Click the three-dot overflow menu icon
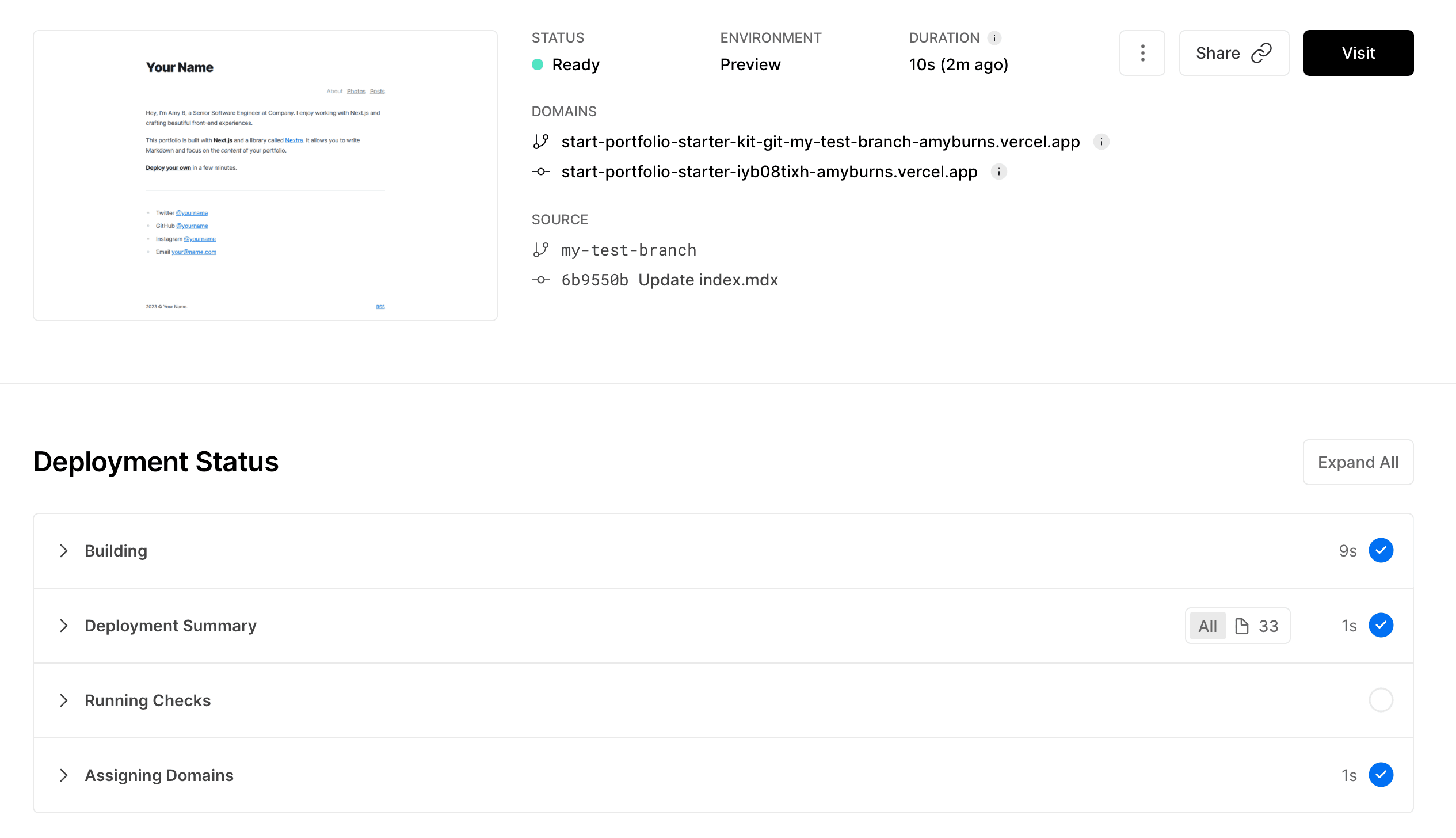 pos(1142,53)
